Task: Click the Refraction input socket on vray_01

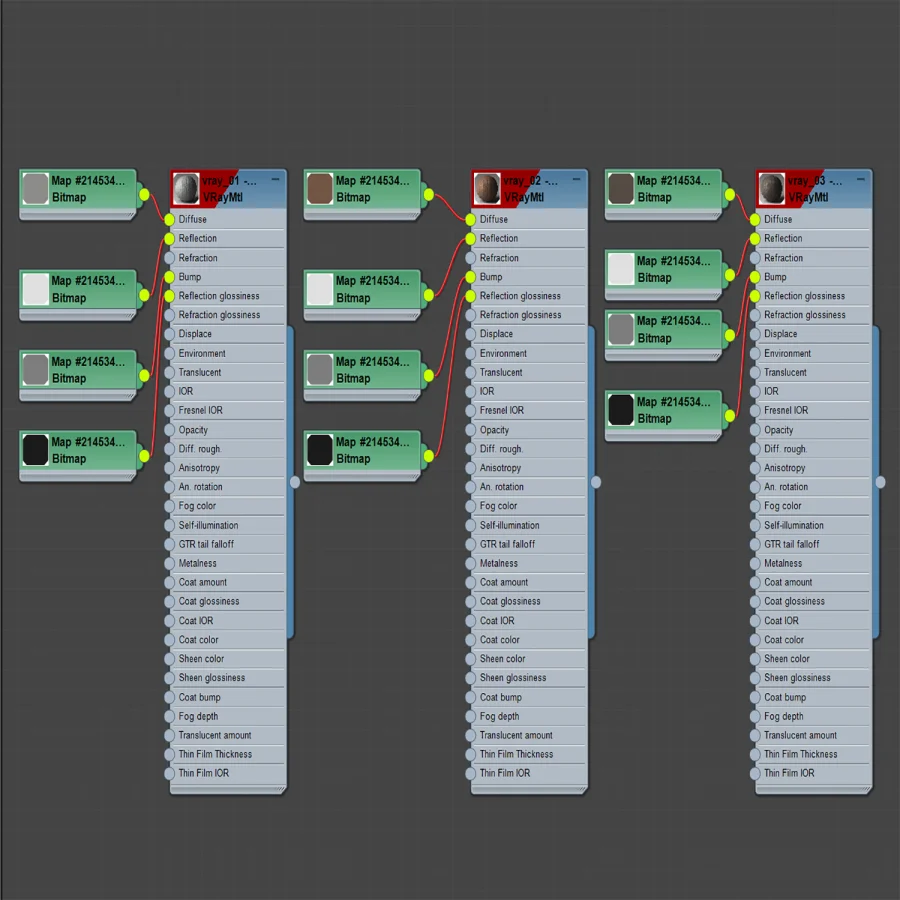Action: pos(169,258)
